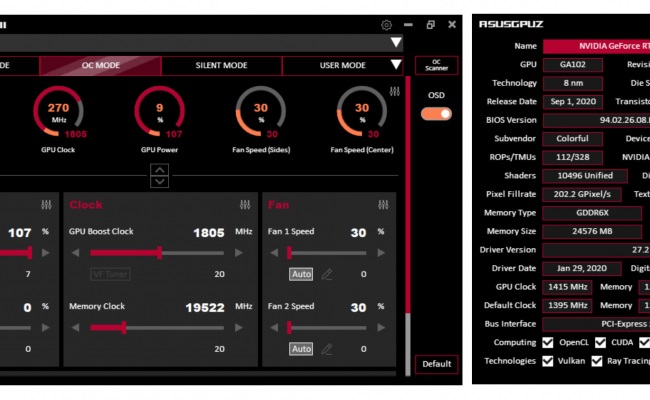Increase the 0% slider with right arrow
650x400 pixels.
(x=46, y=328)
